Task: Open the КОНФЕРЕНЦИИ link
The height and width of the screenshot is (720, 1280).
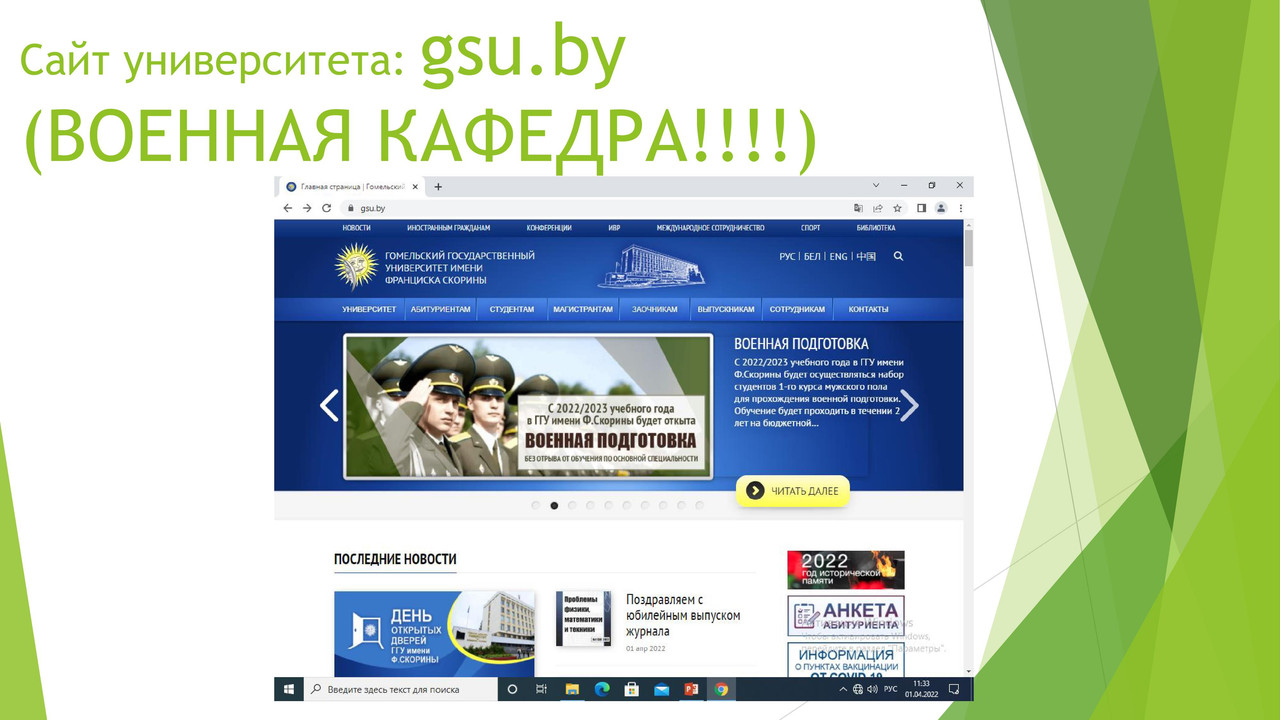Action: pos(549,228)
